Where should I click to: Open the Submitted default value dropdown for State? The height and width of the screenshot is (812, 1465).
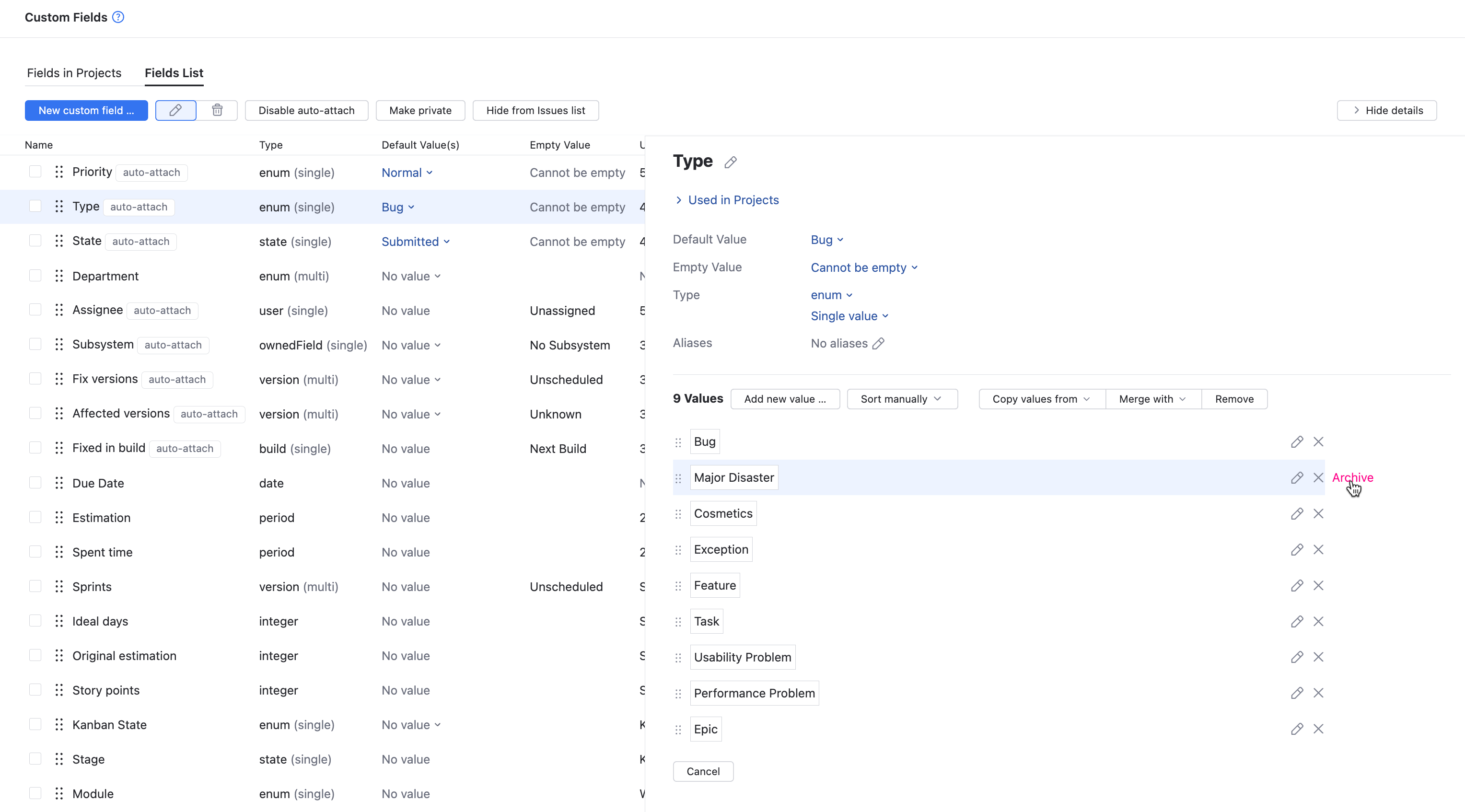pos(416,241)
